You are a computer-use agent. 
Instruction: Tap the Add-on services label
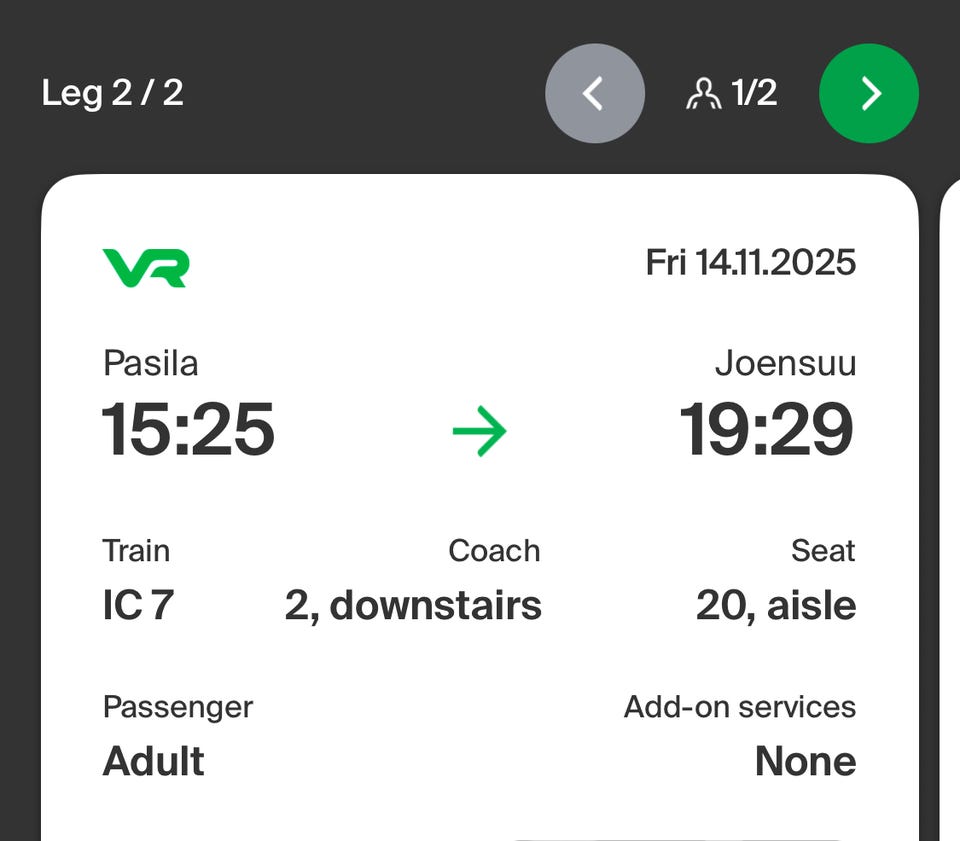(x=740, y=707)
